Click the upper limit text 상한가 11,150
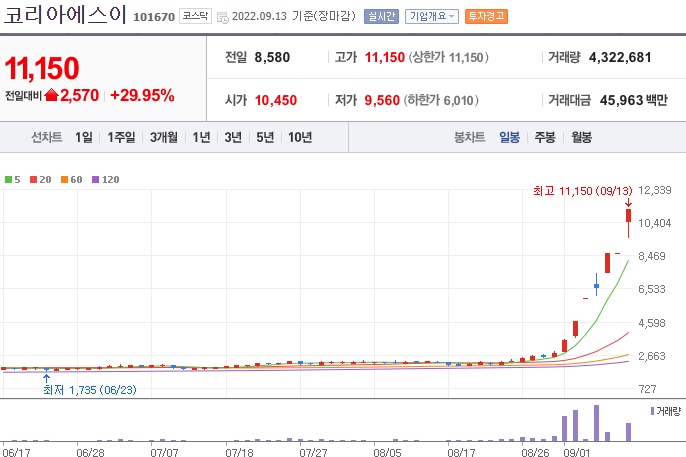 click(449, 57)
